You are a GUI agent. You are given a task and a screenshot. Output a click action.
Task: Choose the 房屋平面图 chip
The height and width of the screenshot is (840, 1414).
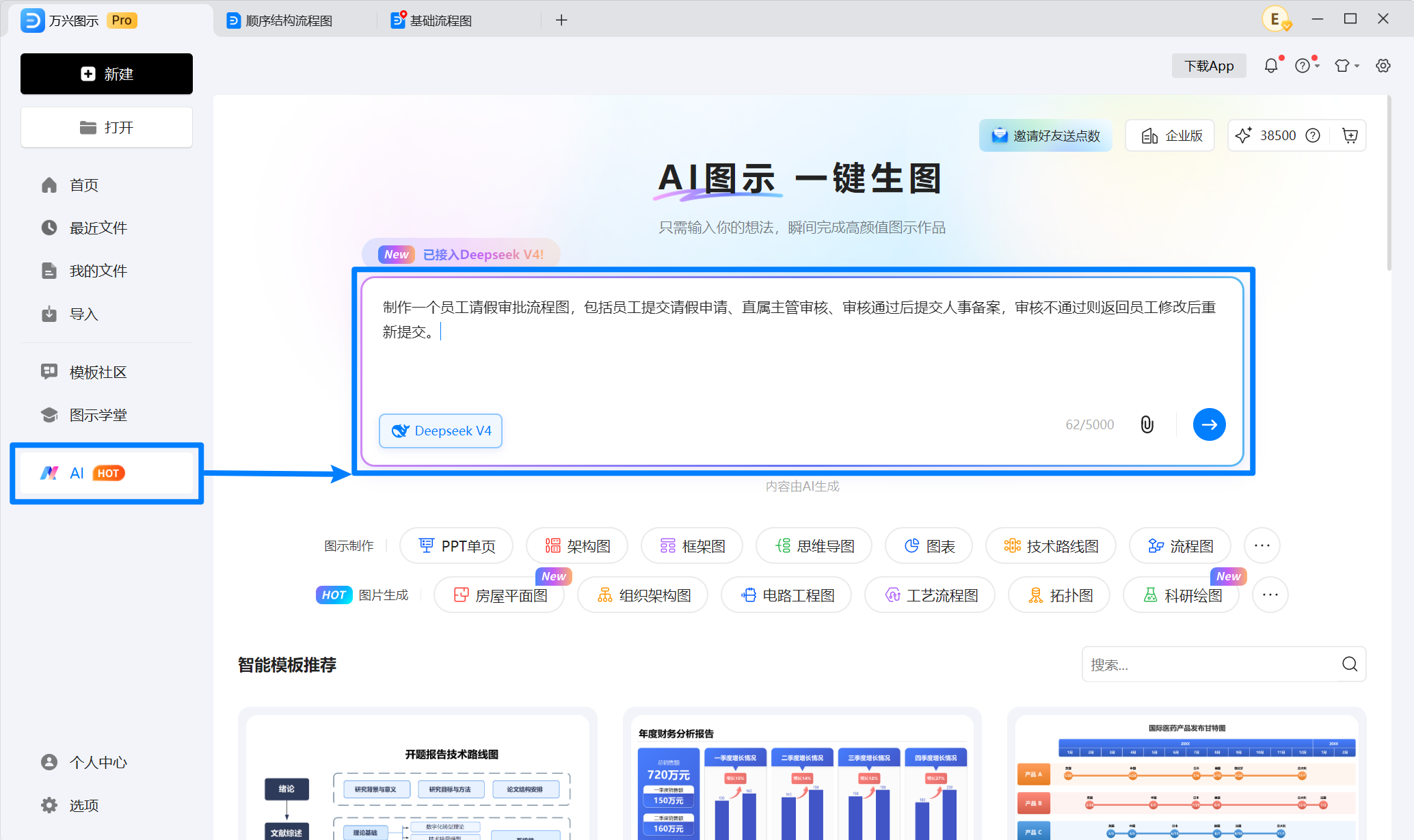(x=499, y=595)
